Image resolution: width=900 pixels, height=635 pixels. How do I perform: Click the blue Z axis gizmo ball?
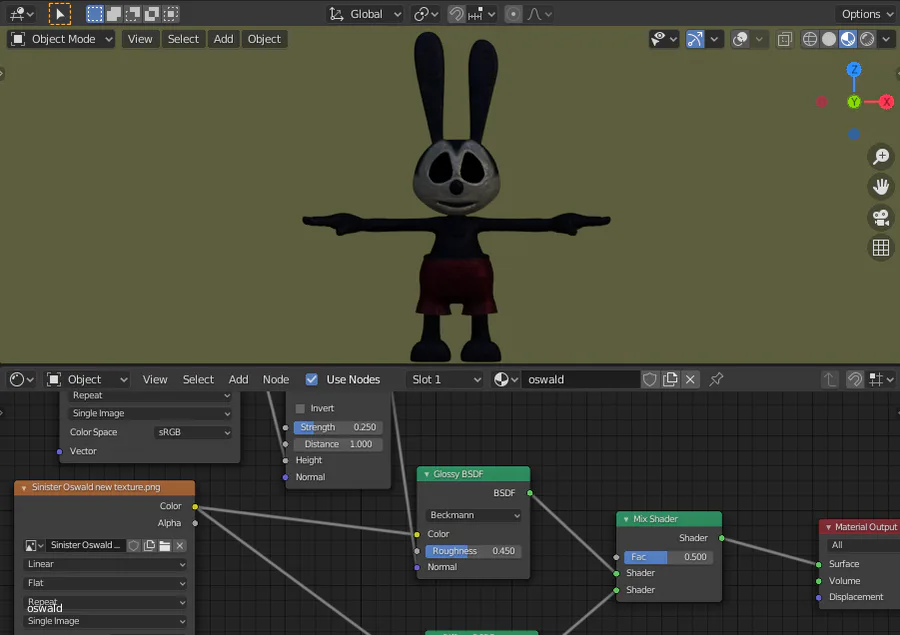(854, 69)
